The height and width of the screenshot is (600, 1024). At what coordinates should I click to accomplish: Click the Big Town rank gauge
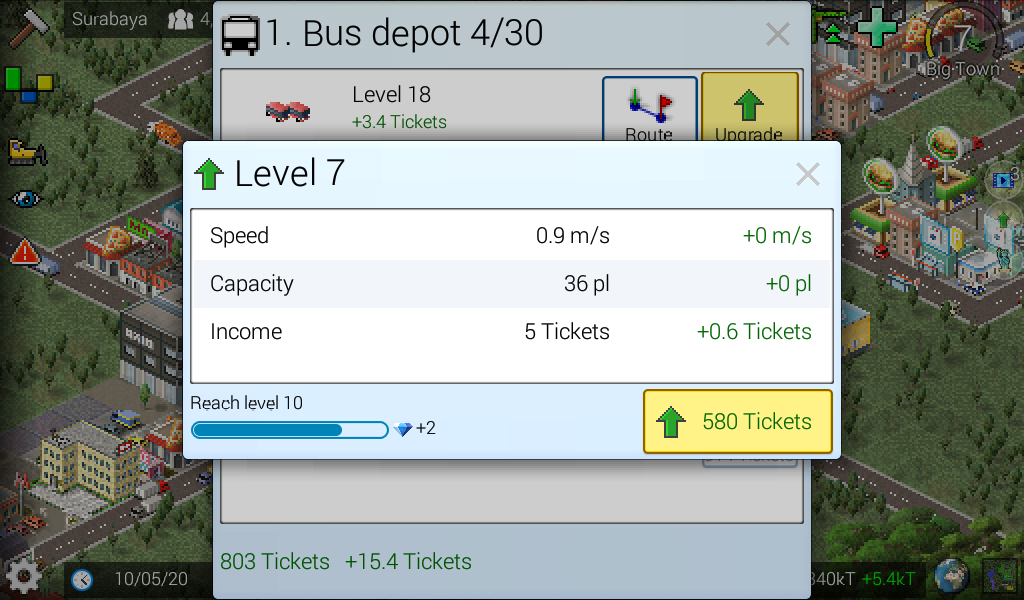tap(964, 40)
